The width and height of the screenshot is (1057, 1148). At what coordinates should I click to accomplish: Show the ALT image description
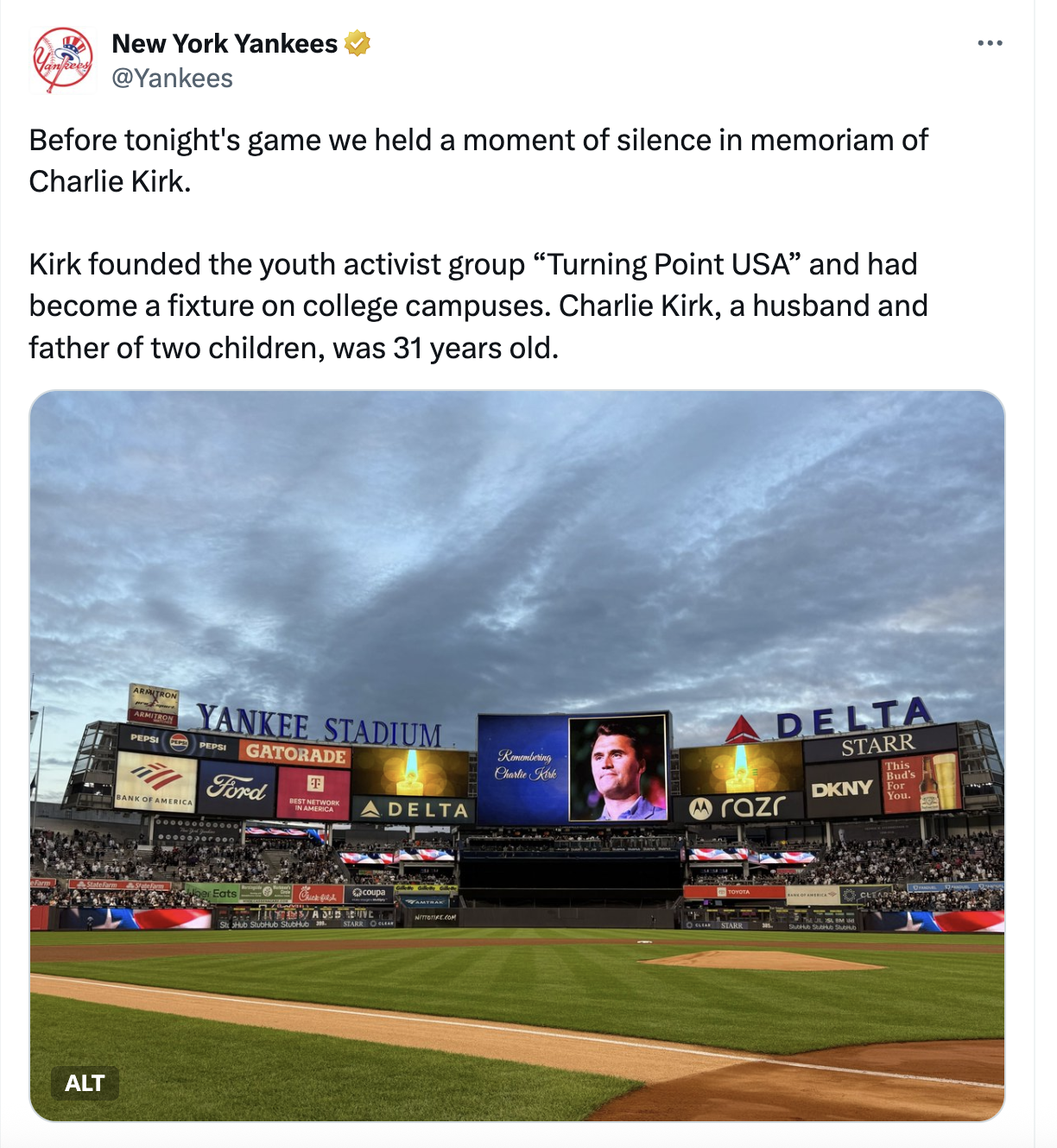84,1083
